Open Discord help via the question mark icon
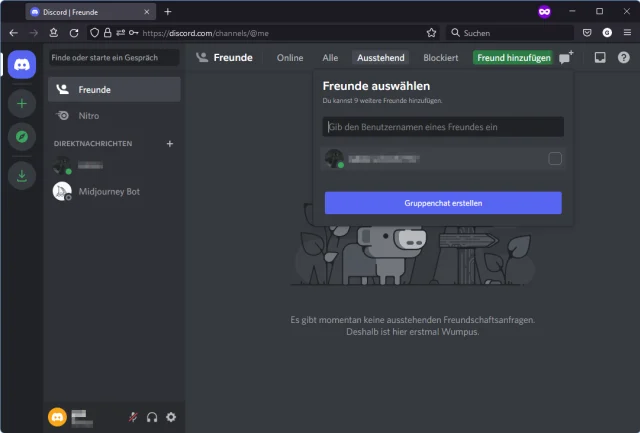 624,58
